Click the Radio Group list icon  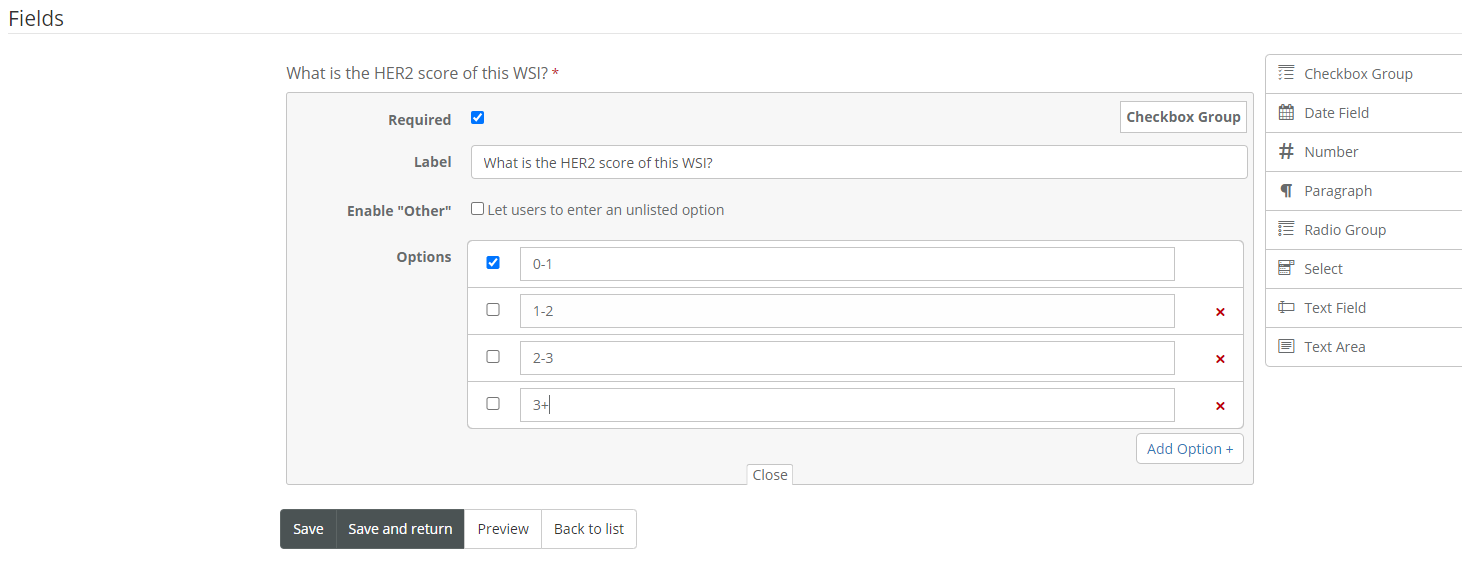pos(1286,230)
